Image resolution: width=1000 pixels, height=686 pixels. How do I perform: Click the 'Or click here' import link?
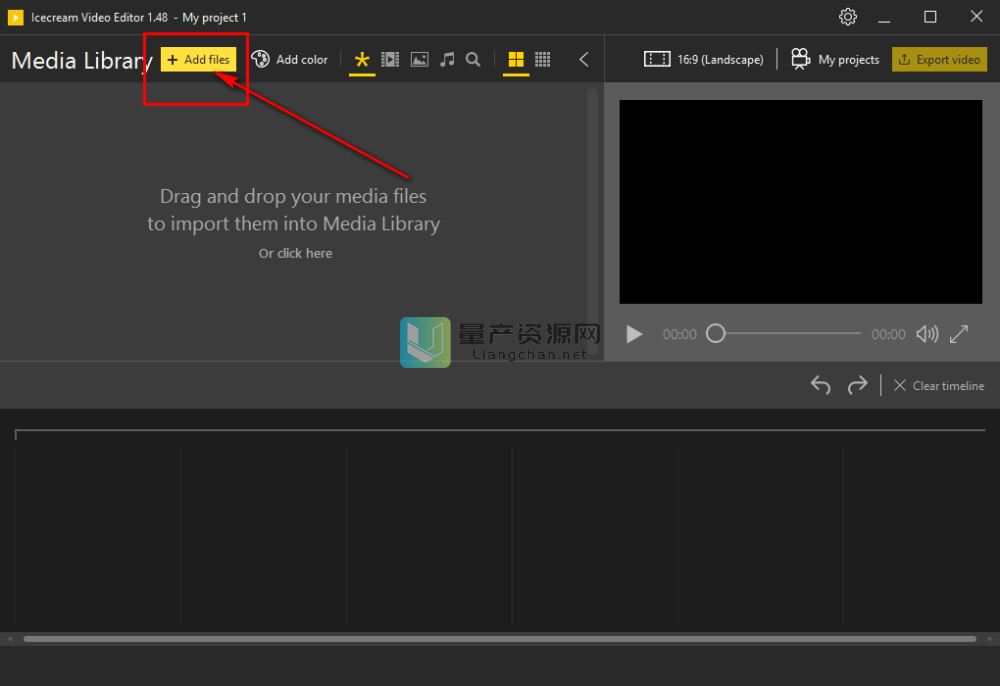tap(295, 253)
